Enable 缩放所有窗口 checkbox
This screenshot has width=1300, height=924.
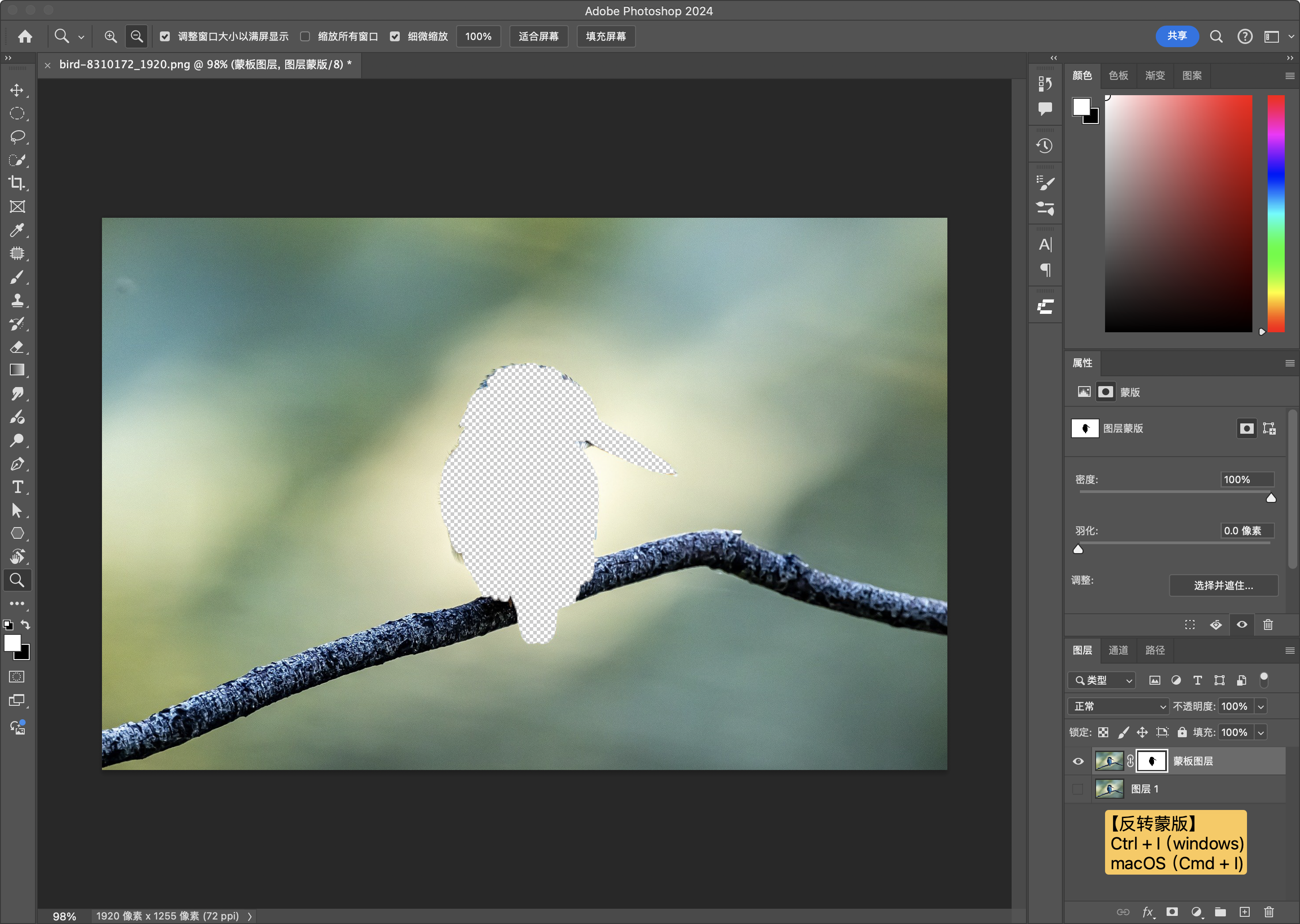[x=305, y=36]
